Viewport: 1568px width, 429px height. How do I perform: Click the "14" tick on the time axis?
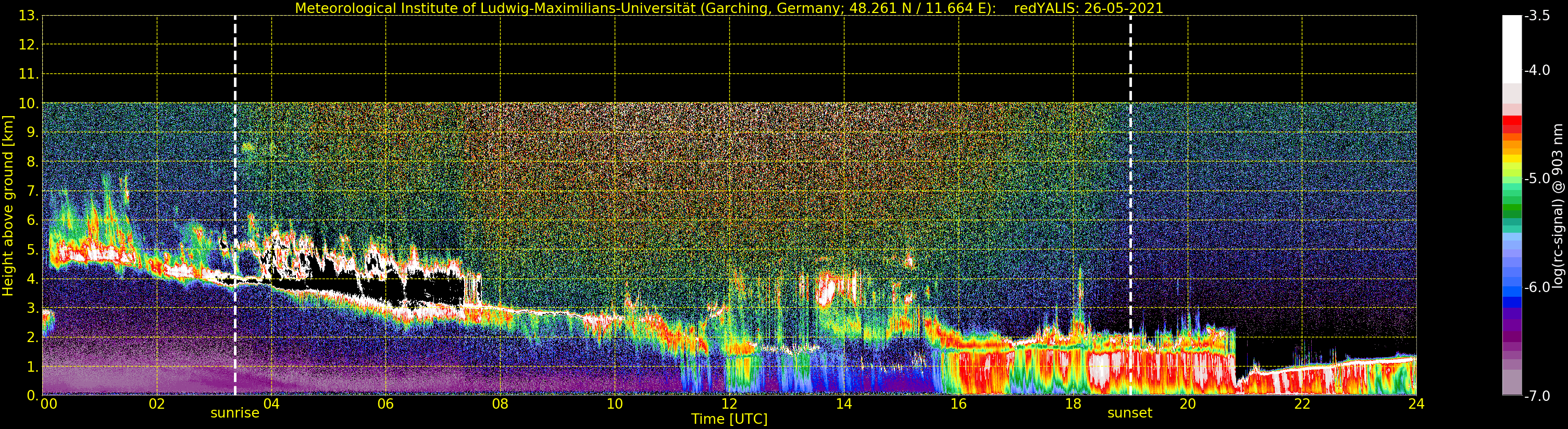click(844, 404)
